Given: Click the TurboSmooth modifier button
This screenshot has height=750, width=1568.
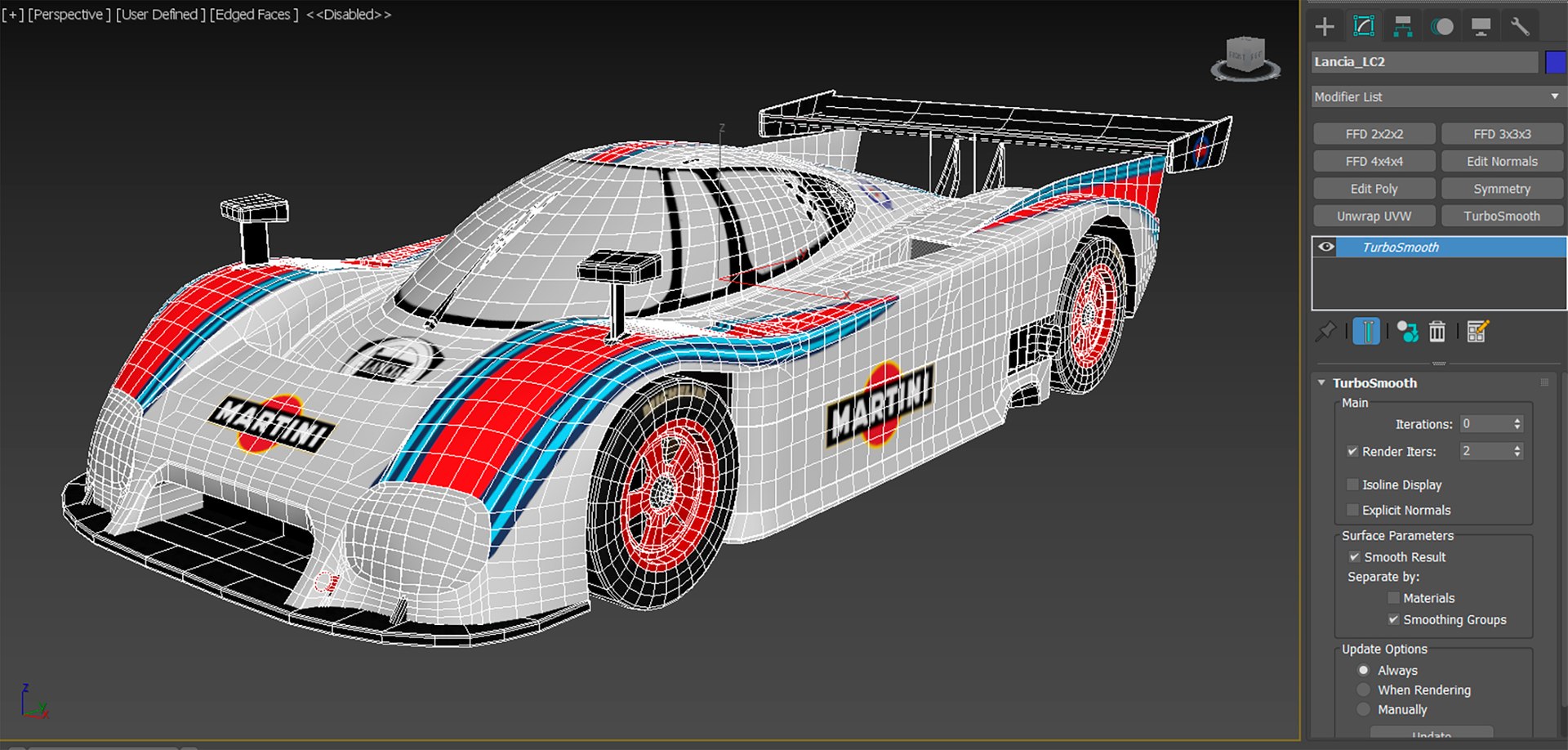Looking at the screenshot, I should pos(1502,216).
